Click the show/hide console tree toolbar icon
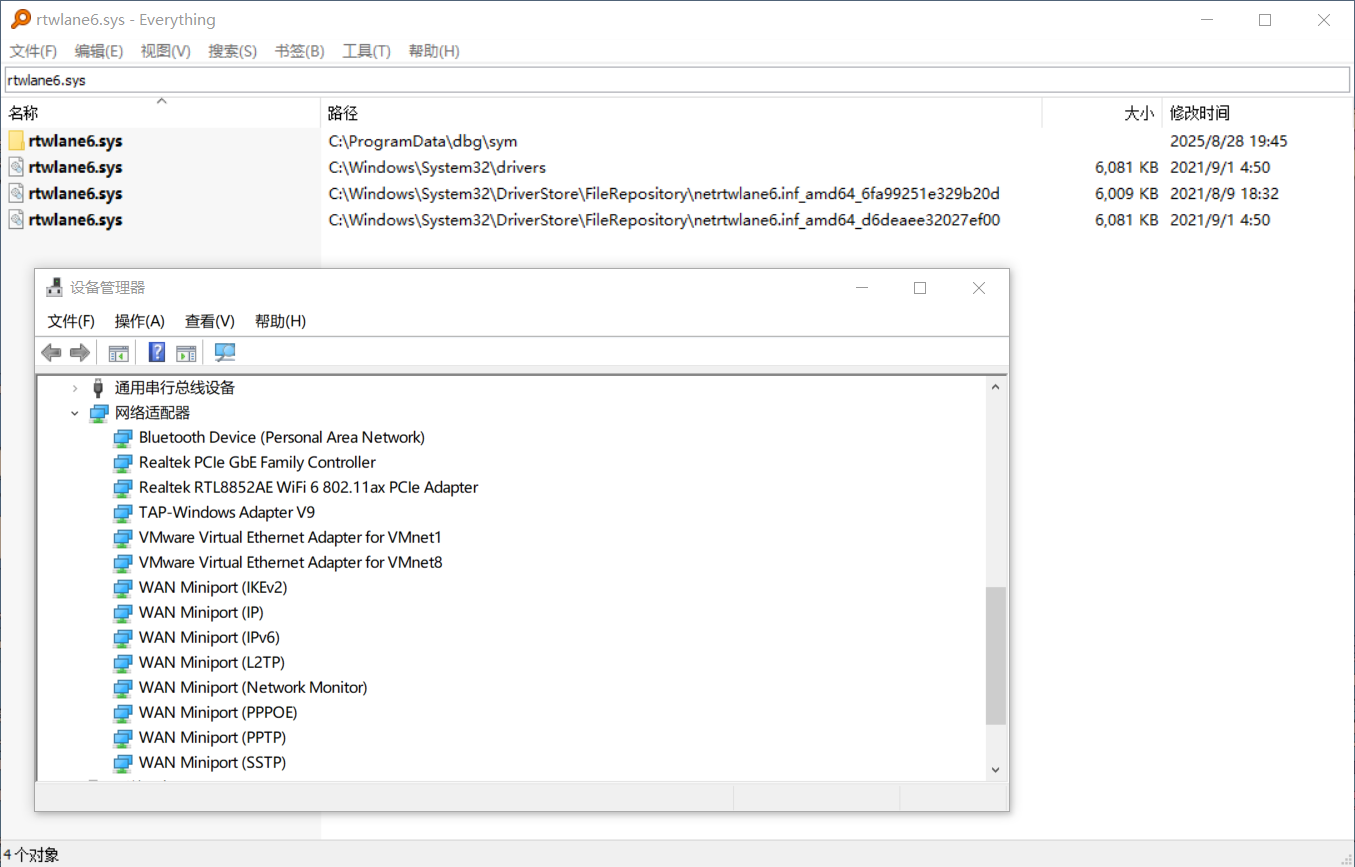The height and width of the screenshot is (867, 1355). point(119,353)
